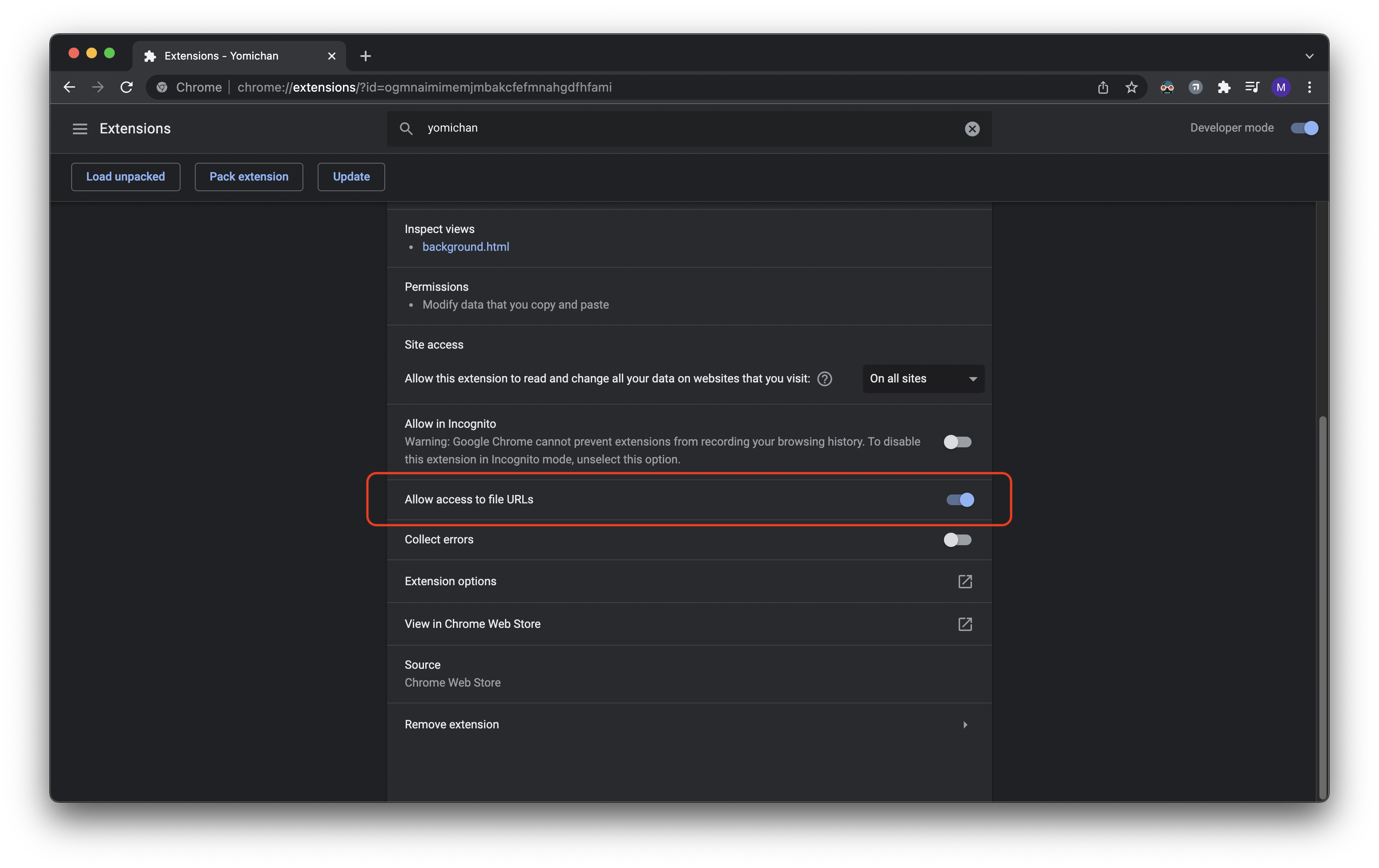Disable Developer mode toggle
Screen dimensions: 1379x868
coord(1304,128)
